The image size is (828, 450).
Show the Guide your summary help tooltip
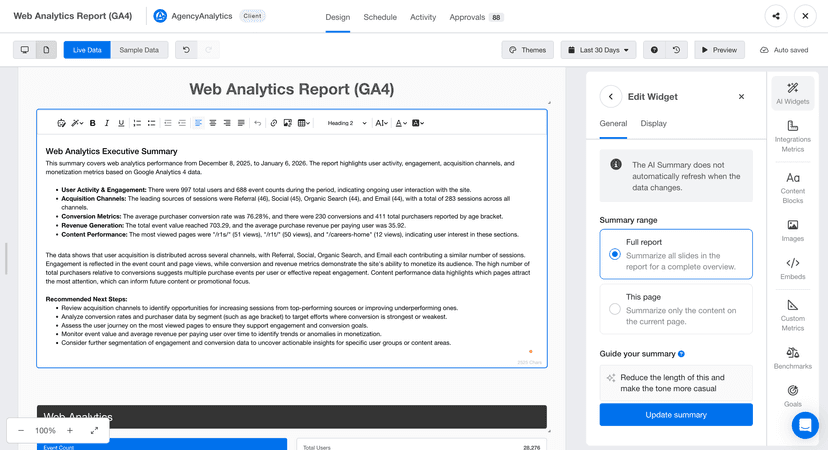coord(681,354)
